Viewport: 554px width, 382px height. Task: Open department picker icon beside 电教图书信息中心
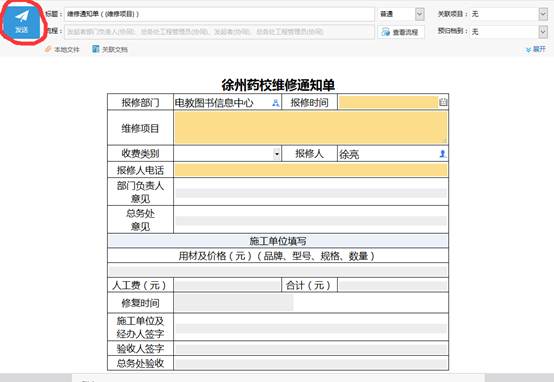(x=276, y=103)
